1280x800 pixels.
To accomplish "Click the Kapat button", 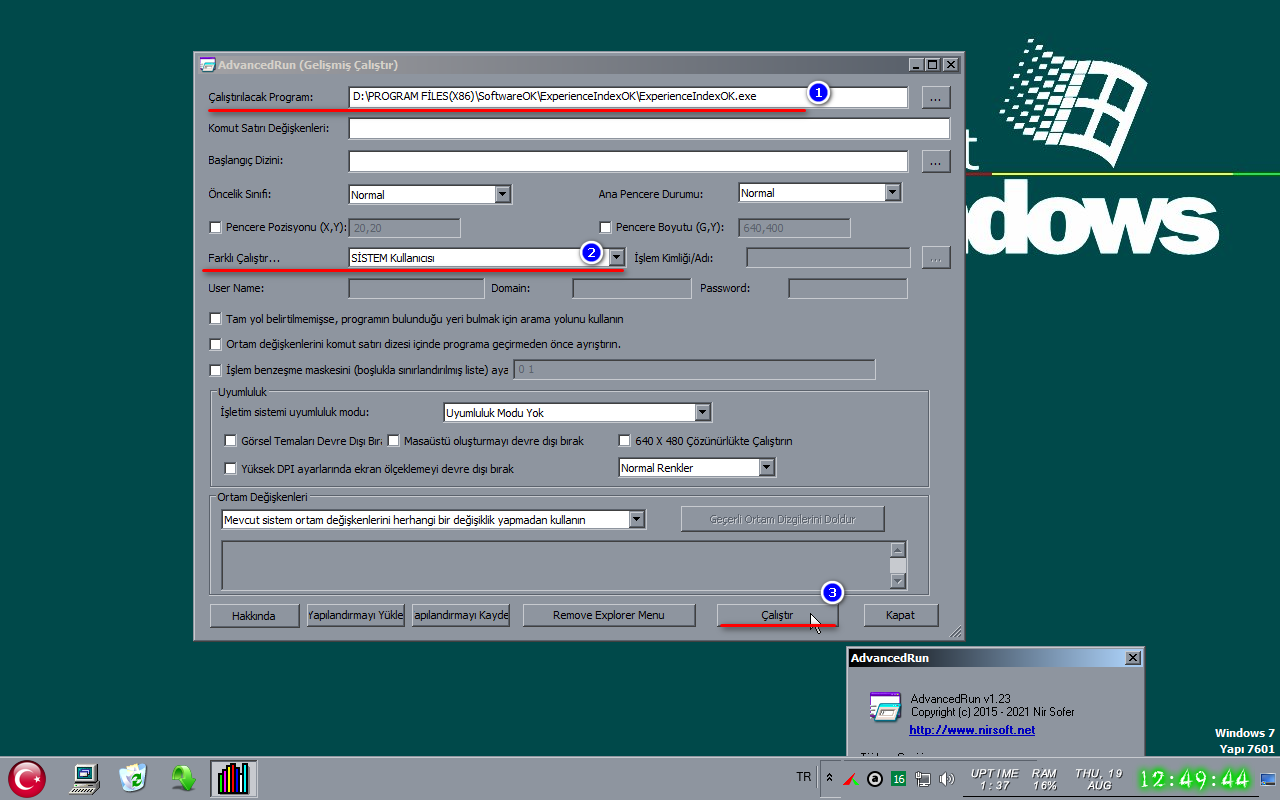I will coord(901,615).
